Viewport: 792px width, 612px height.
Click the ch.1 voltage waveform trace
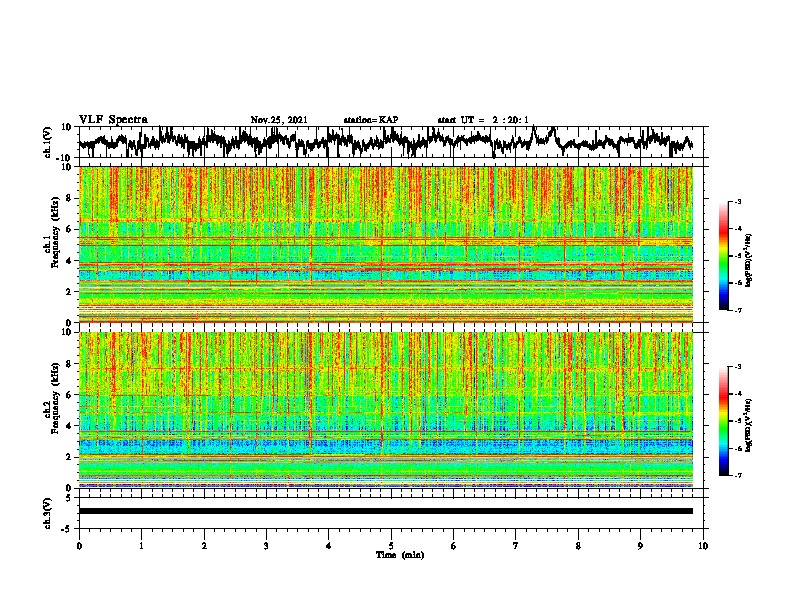tap(386, 142)
